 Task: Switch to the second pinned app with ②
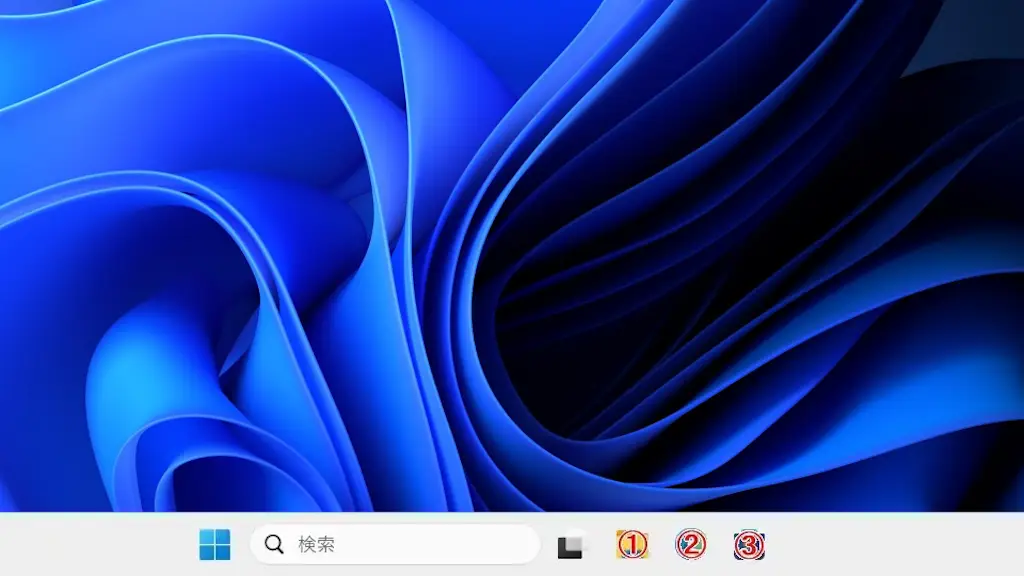[x=691, y=545]
